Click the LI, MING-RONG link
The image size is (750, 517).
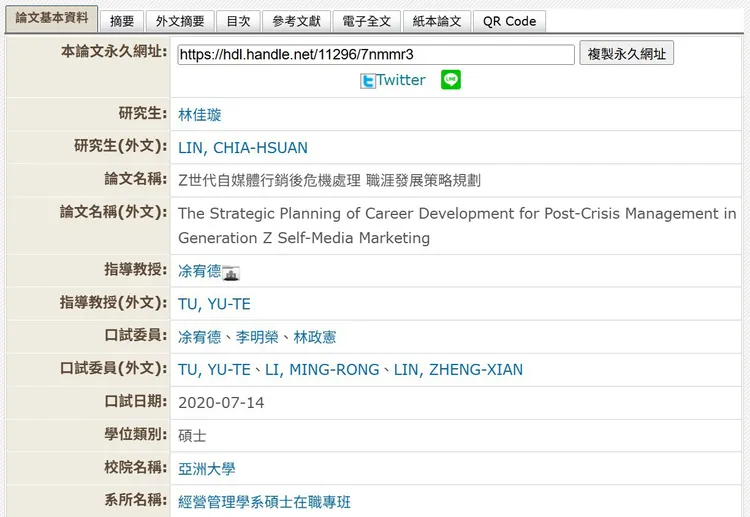(x=322, y=370)
